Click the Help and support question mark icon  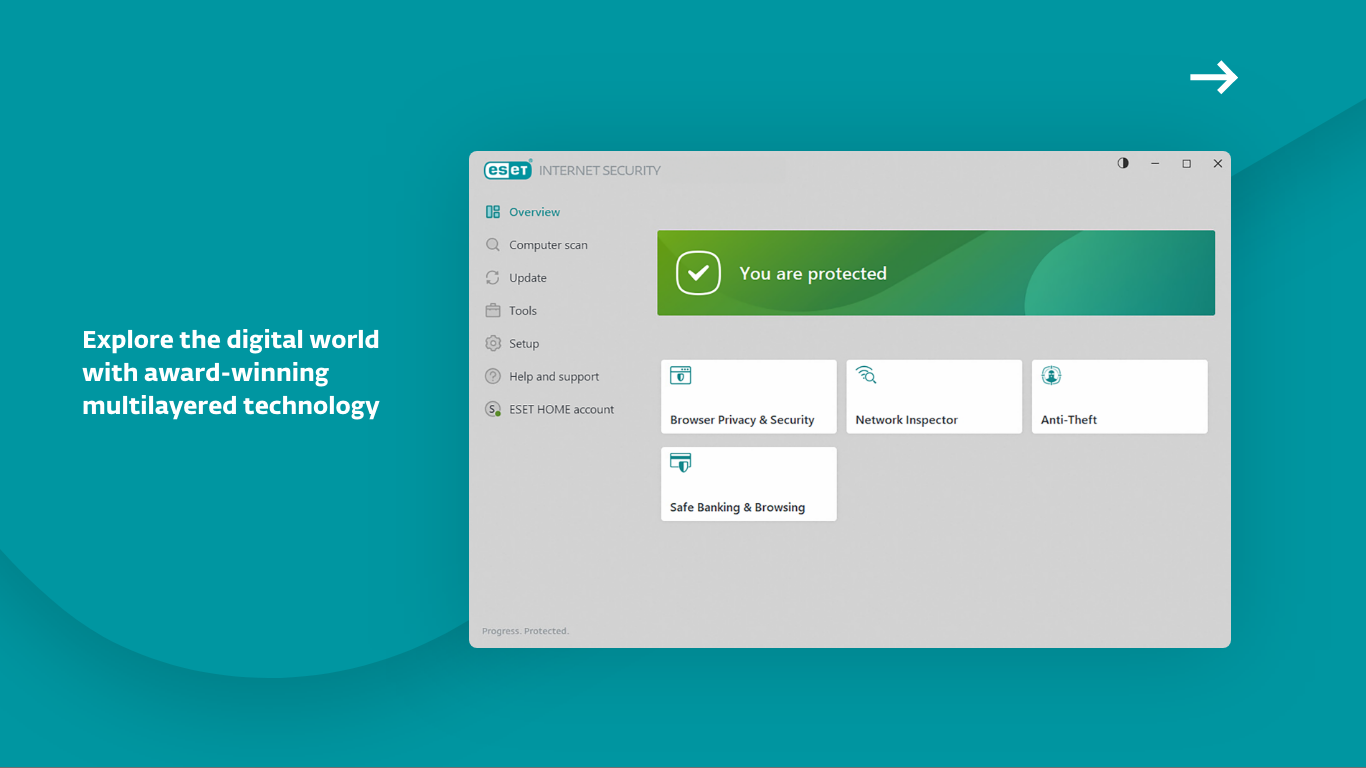point(492,376)
